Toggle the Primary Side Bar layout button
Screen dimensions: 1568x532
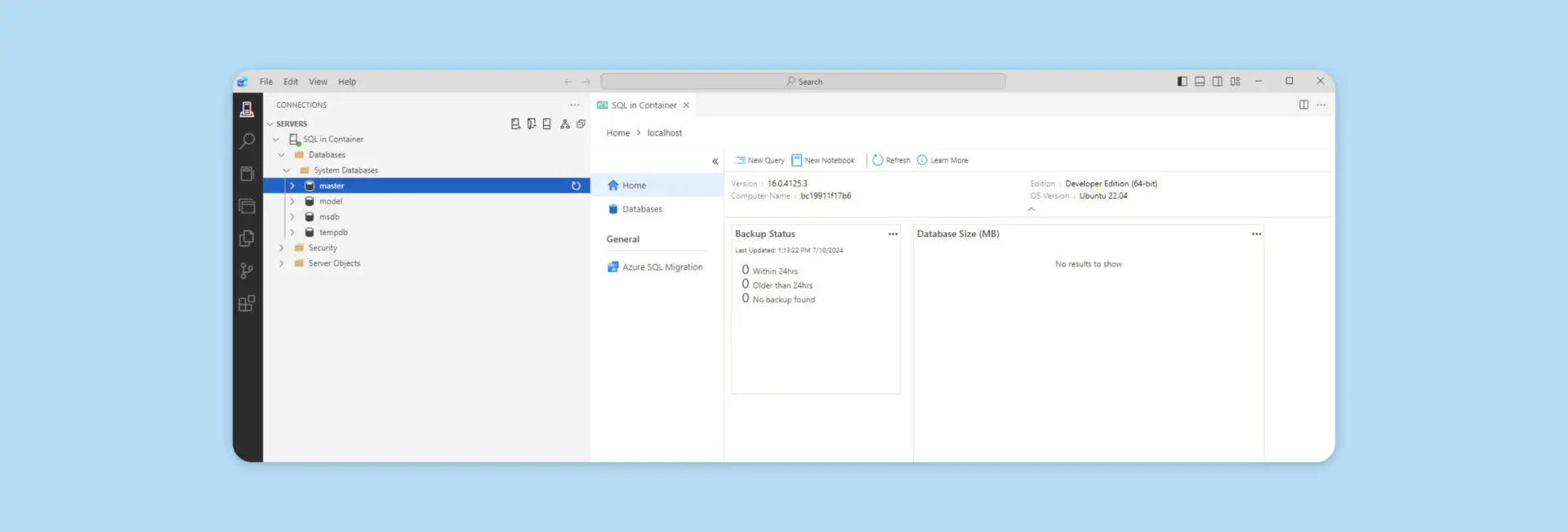[x=1182, y=82]
